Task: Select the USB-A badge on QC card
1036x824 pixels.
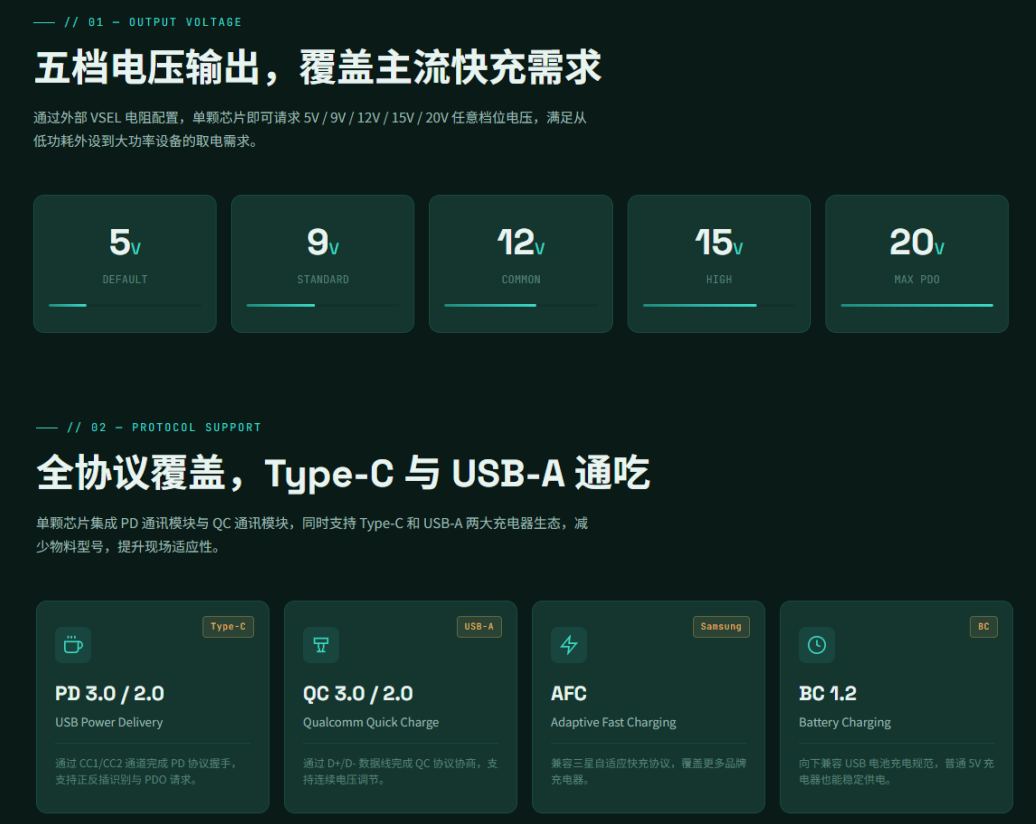Action: tap(479, 626)
